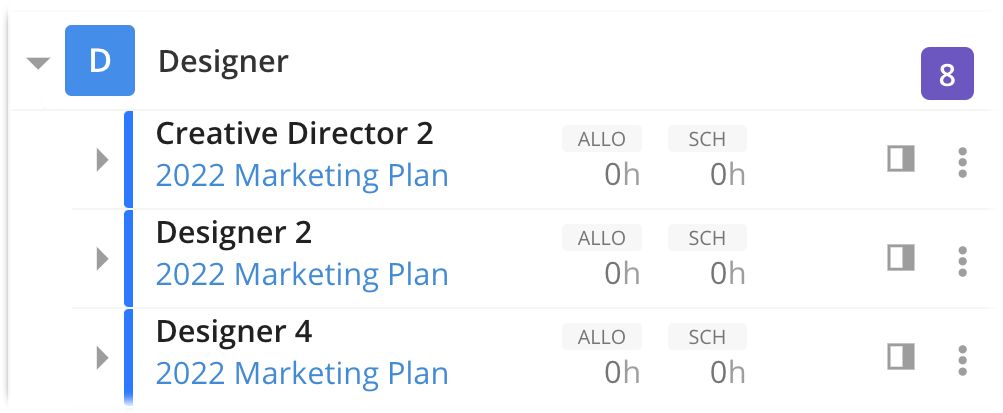The image size is (1003, 413).
Task: Open 2022 Marketing Plan under Designer 4
Action: [302, 374]
